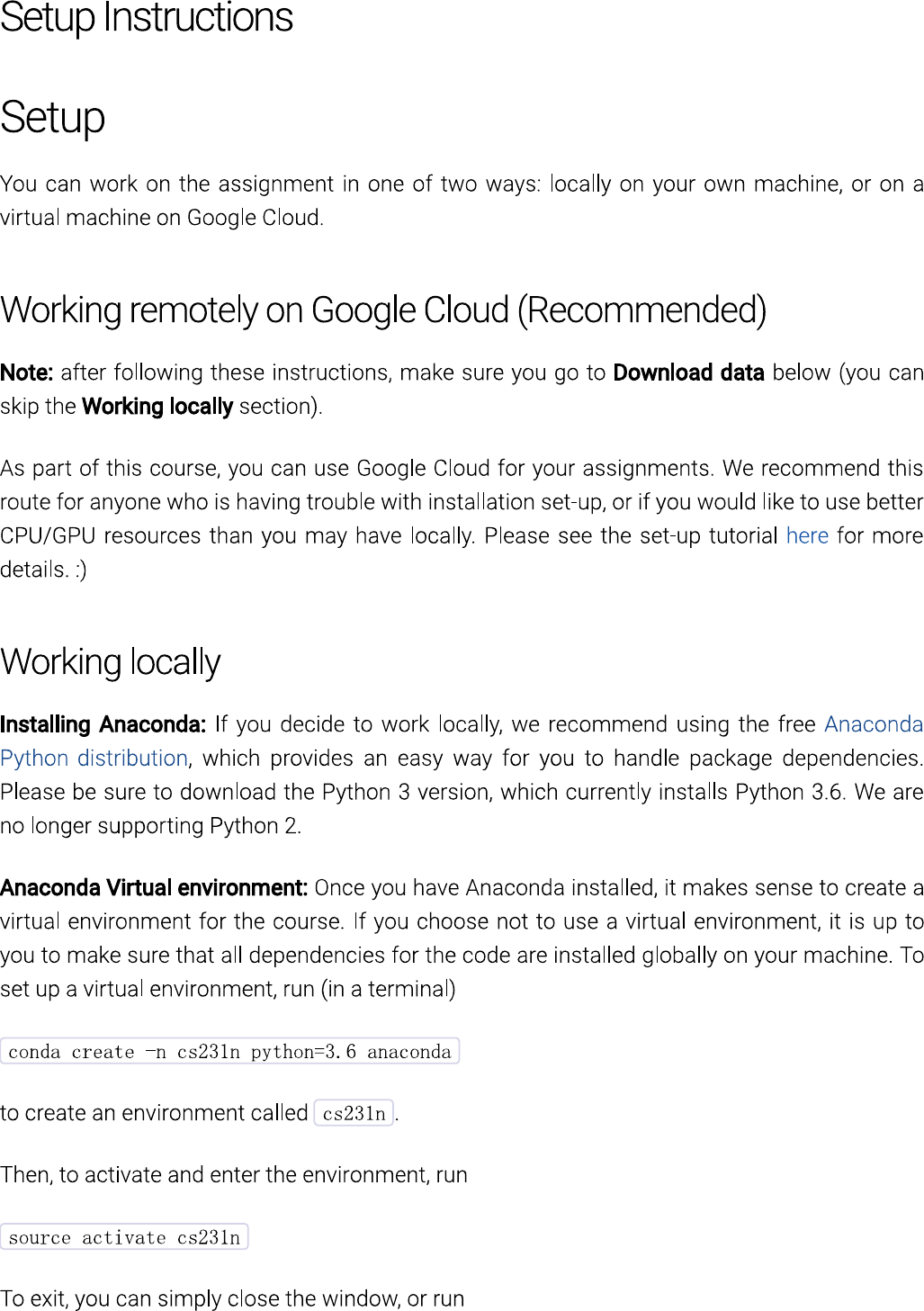Image resolution: width=924 pixels, height=1311 pixels.
Task: Click the bold 'Installing Anaconda:' label
Action: point(103,725)
